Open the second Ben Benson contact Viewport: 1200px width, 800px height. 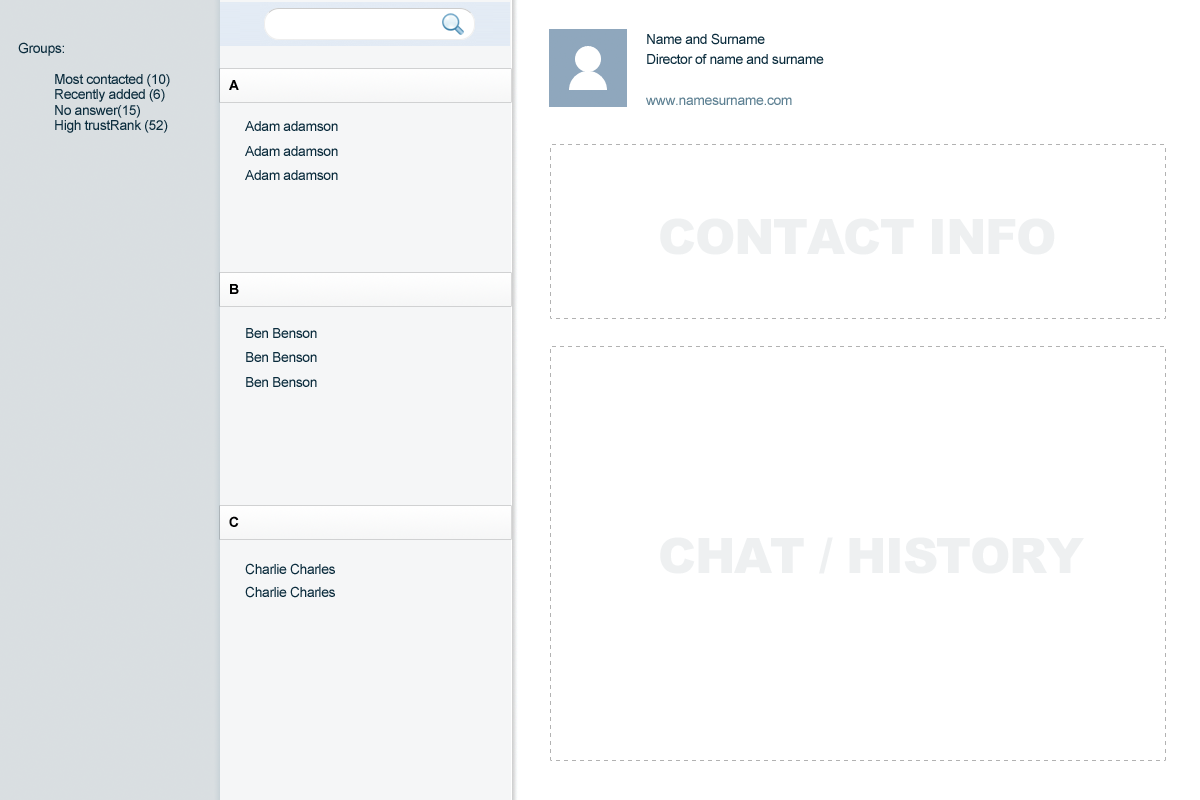[281, 357]
